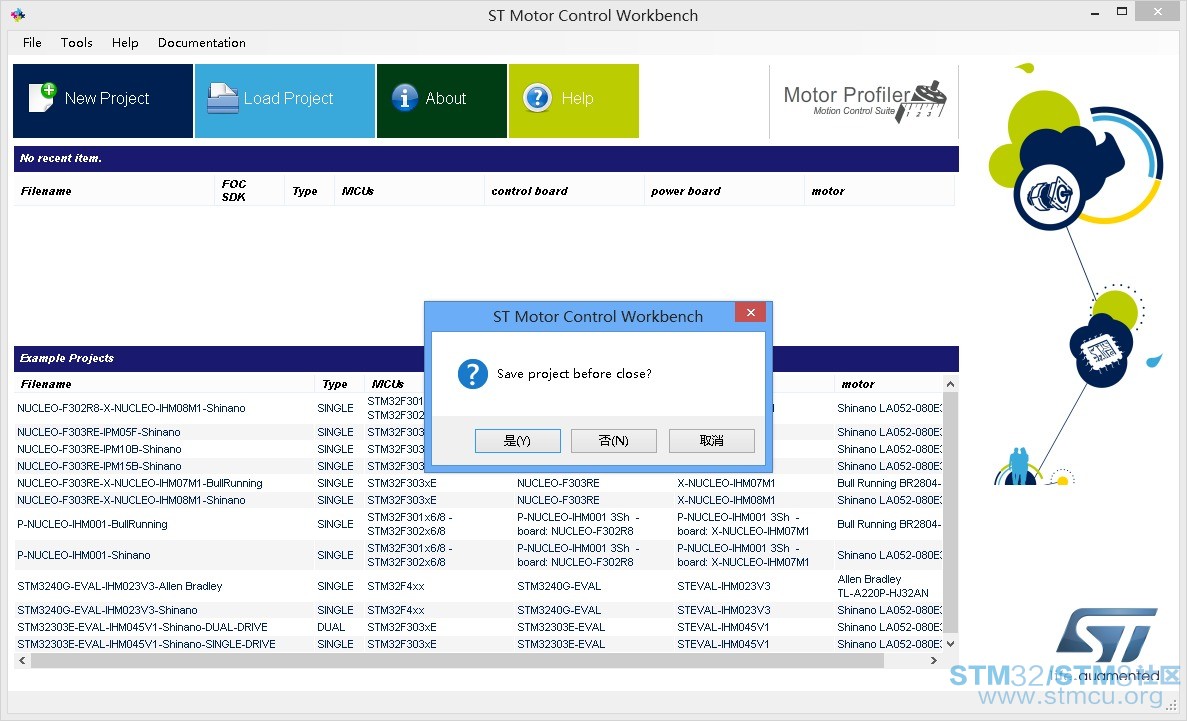The width and height of the screenshot is (1187, 721).
Task: Select STM3240G-EVAL-IHM023V3-Allen Bradley project
Action: pyautogui.click(x=120, y=586)
